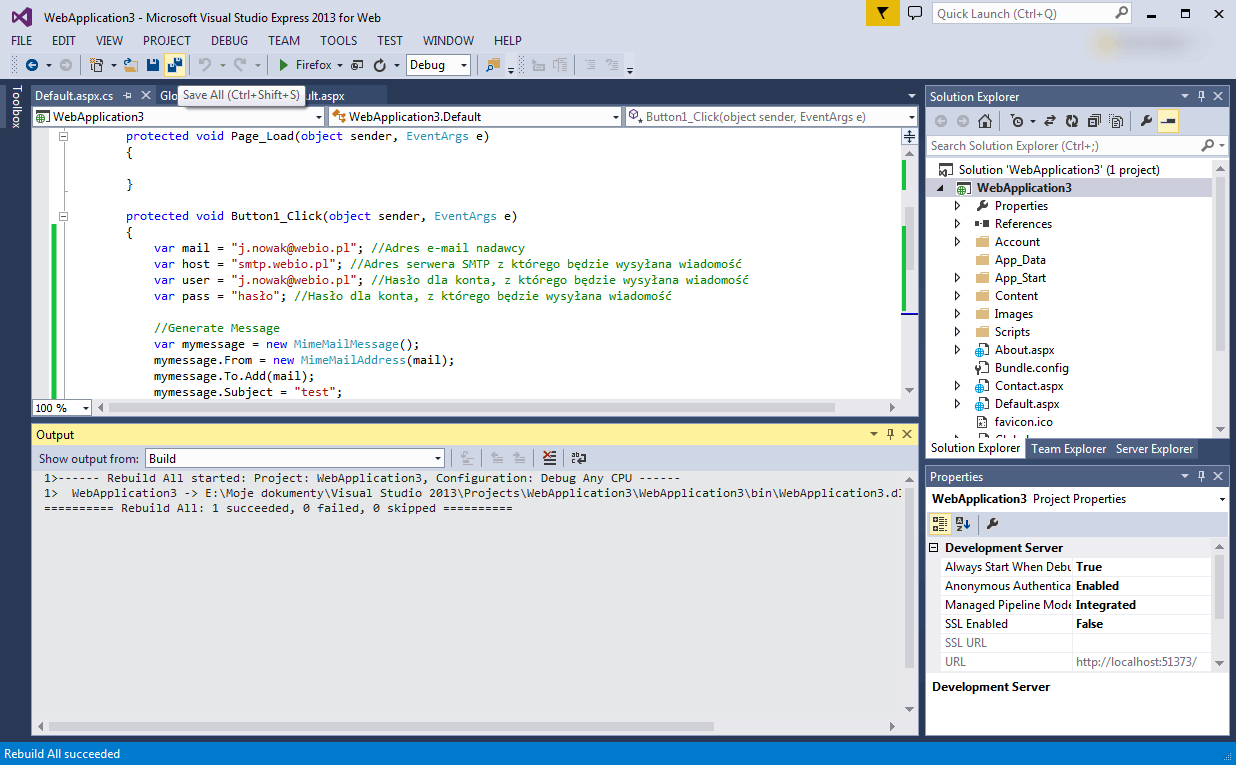Click the notifications flag icon in the title bar
Viewport: 1236px width, 765px height.
pyautogui.click(x=881, y=13)
